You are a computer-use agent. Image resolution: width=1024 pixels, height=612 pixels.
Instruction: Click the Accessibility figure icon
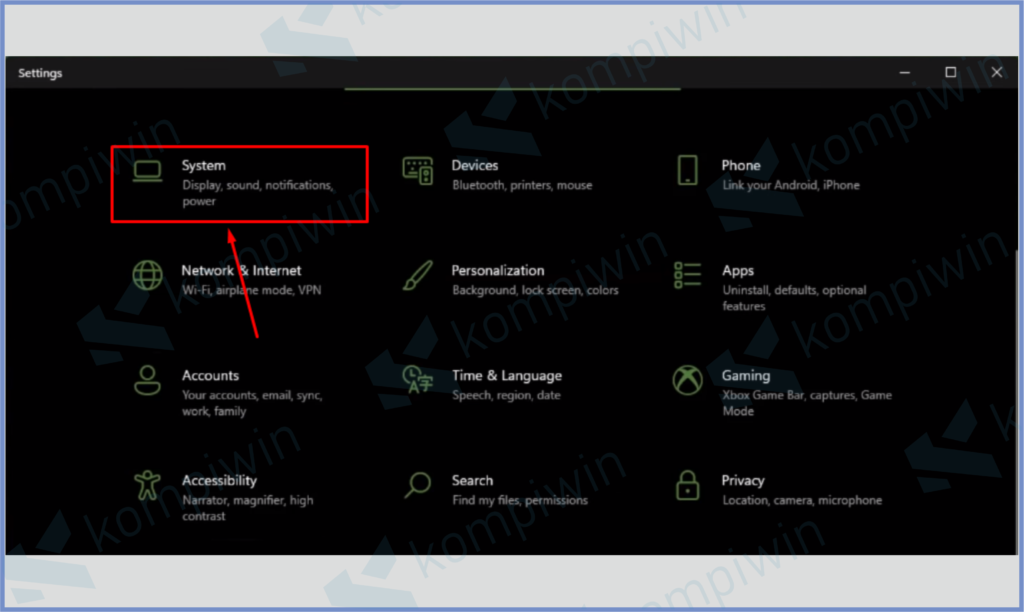click(147, 485)
